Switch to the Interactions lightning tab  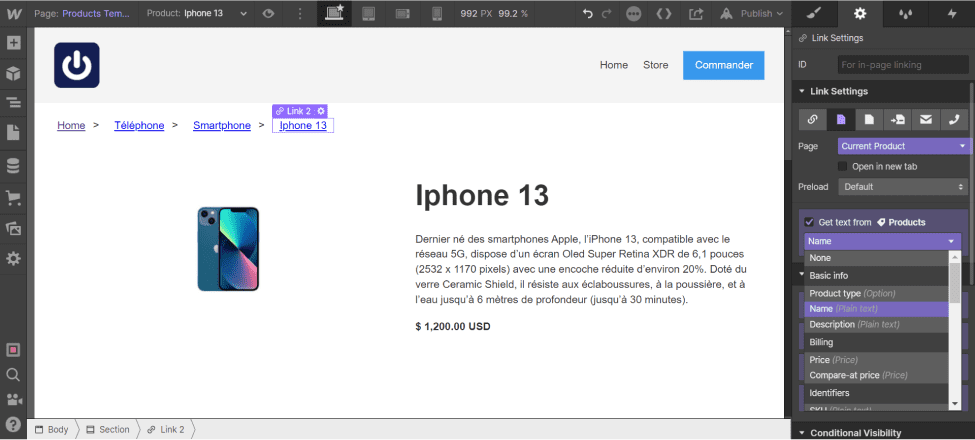(x=952, y=13)
